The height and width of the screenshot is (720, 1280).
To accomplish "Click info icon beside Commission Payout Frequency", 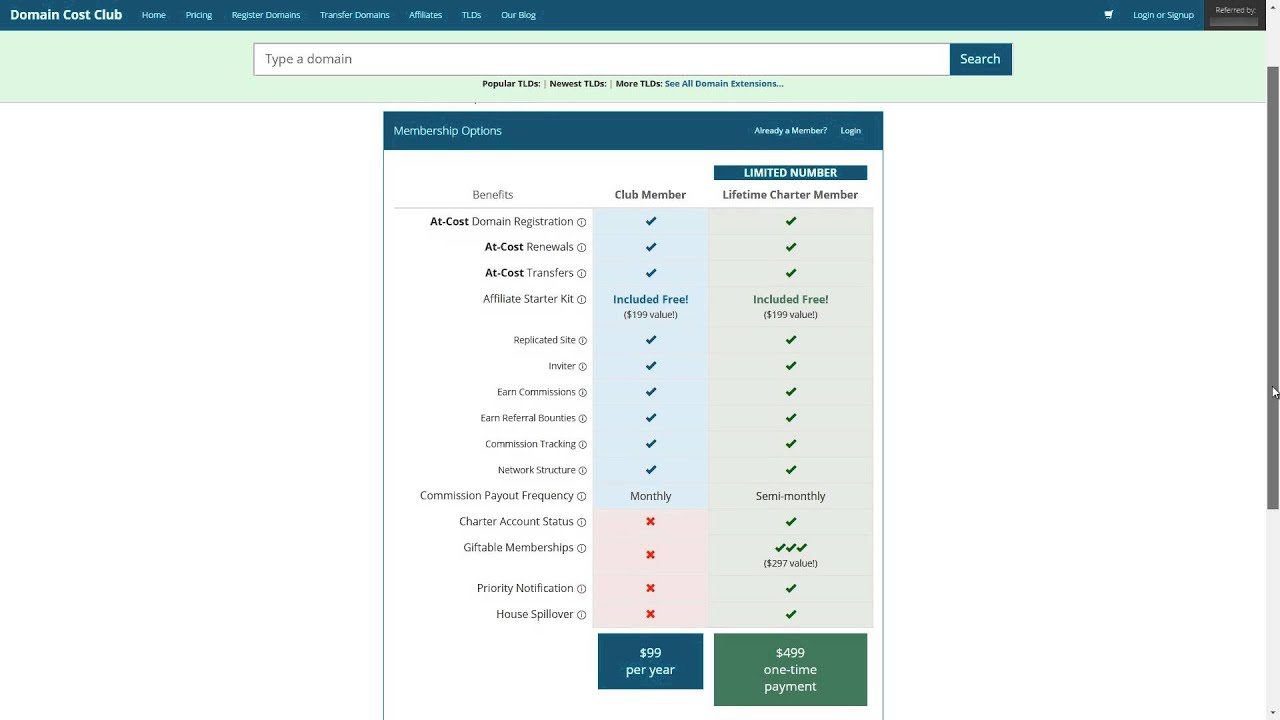I will coord(581,497).
